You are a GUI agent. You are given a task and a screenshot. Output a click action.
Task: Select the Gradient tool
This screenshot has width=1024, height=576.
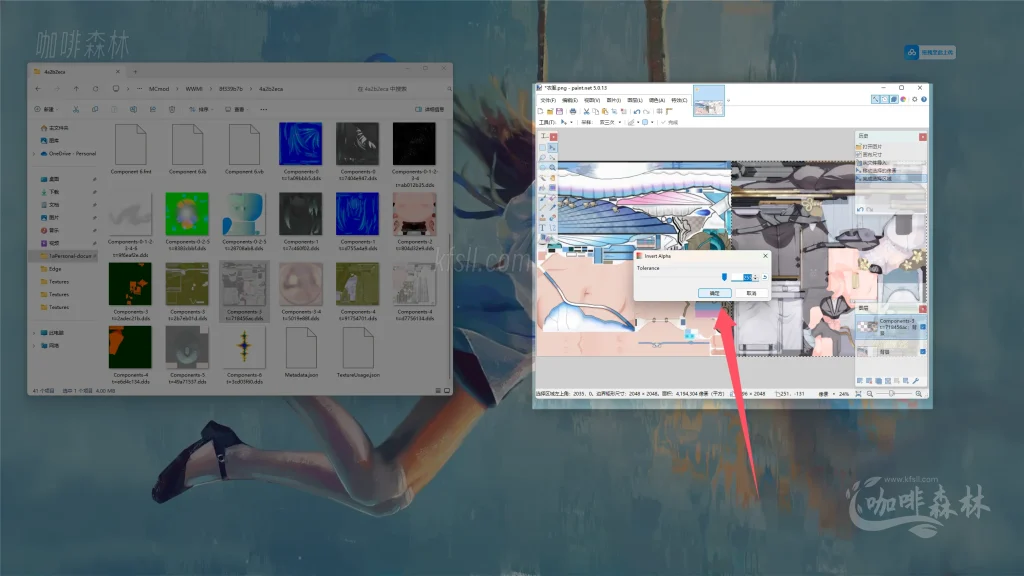[552, 188]
